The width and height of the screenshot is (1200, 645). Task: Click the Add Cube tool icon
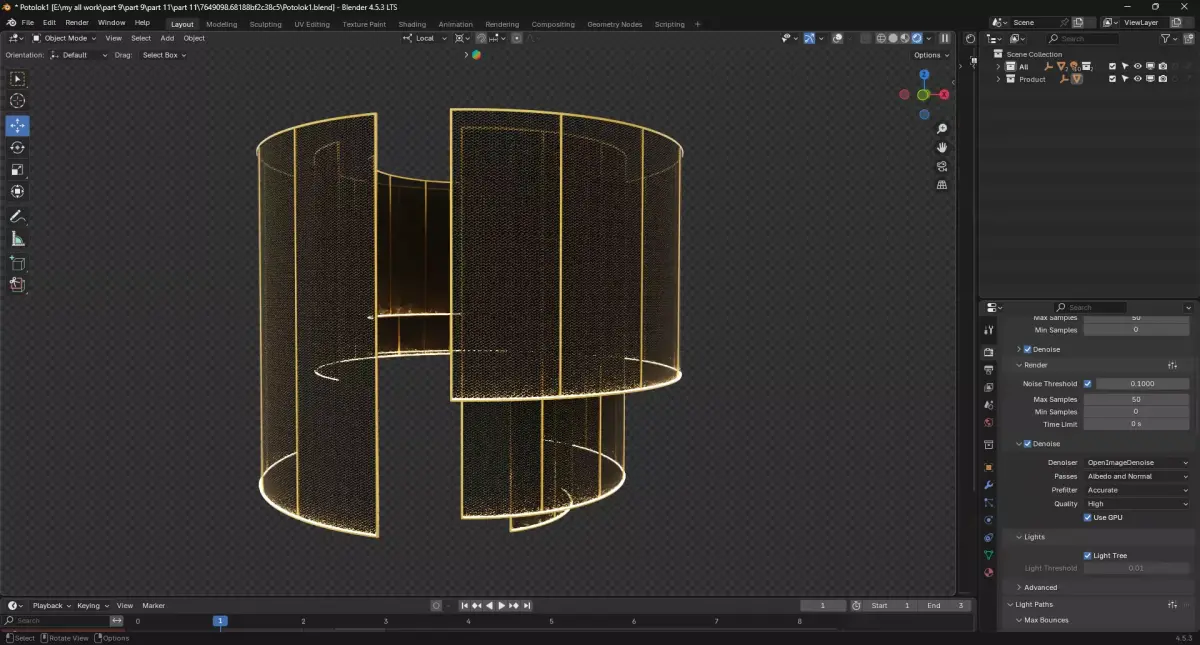pos(18,263)
